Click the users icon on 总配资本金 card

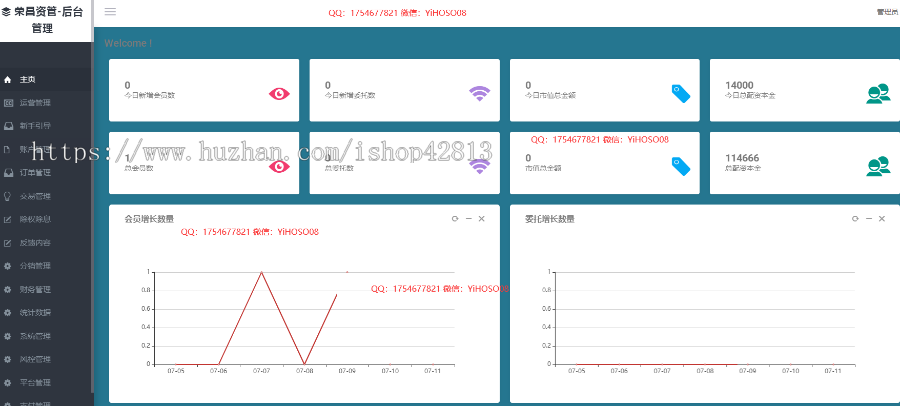878,166
